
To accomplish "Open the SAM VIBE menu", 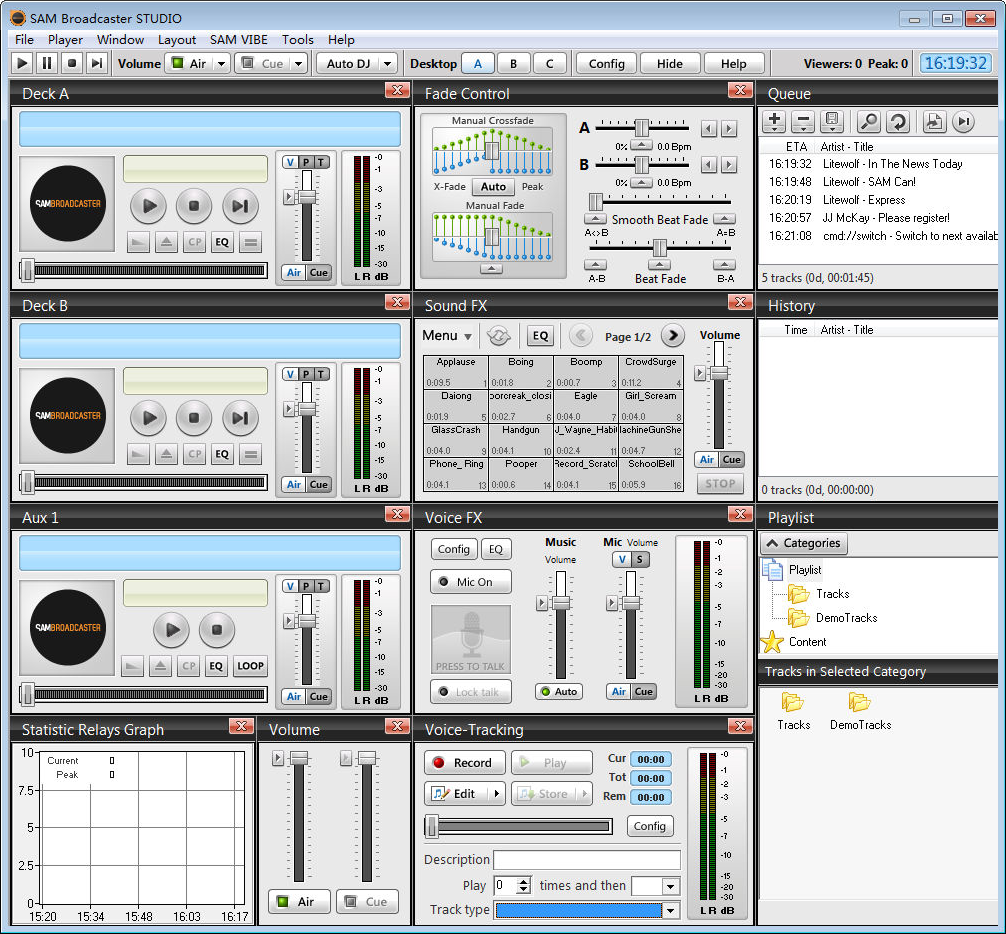I will [x=238, y=39].
